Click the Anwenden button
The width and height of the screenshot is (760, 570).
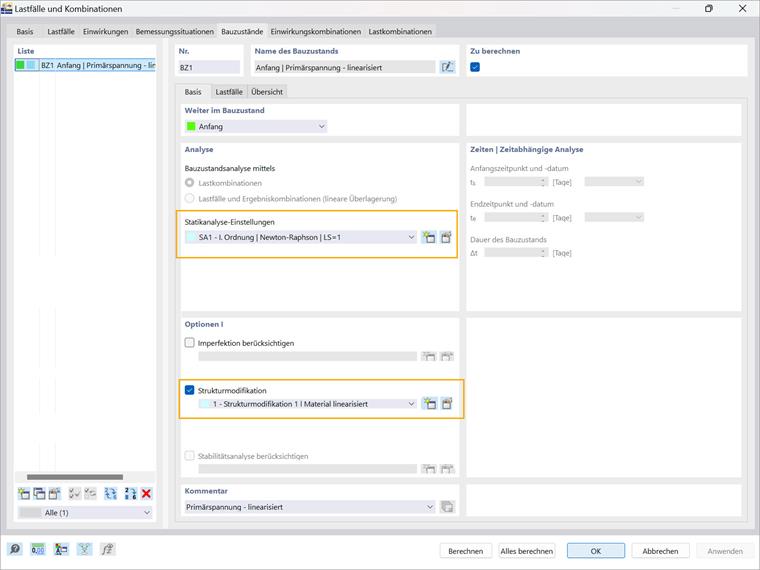(x=725, y=551)
